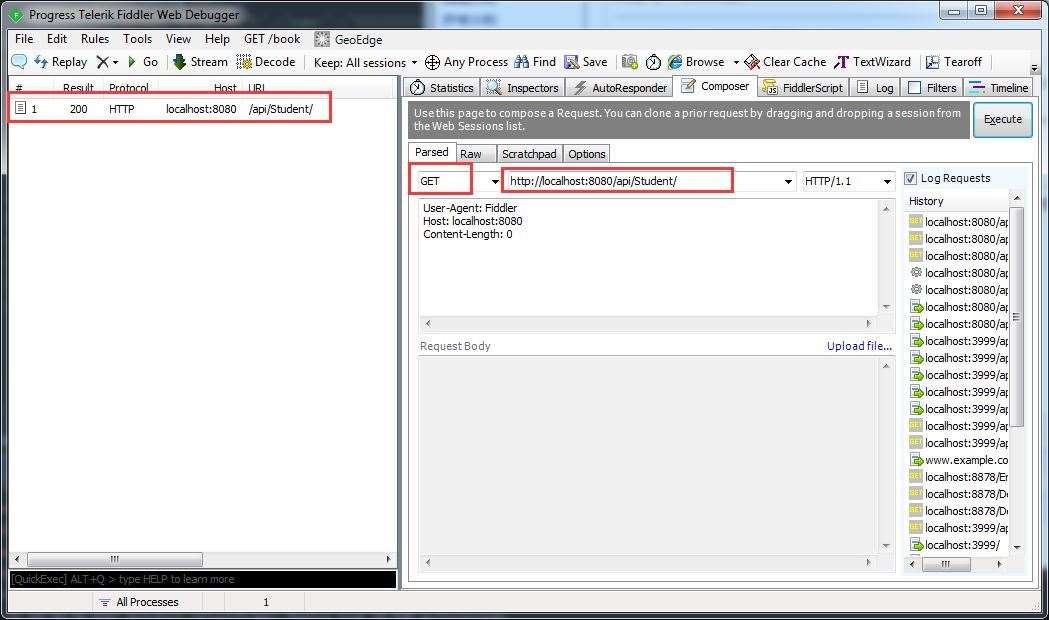The image size is (1049, 620).
Task: Toggle Decode mode
Action: tap(266, 62)
